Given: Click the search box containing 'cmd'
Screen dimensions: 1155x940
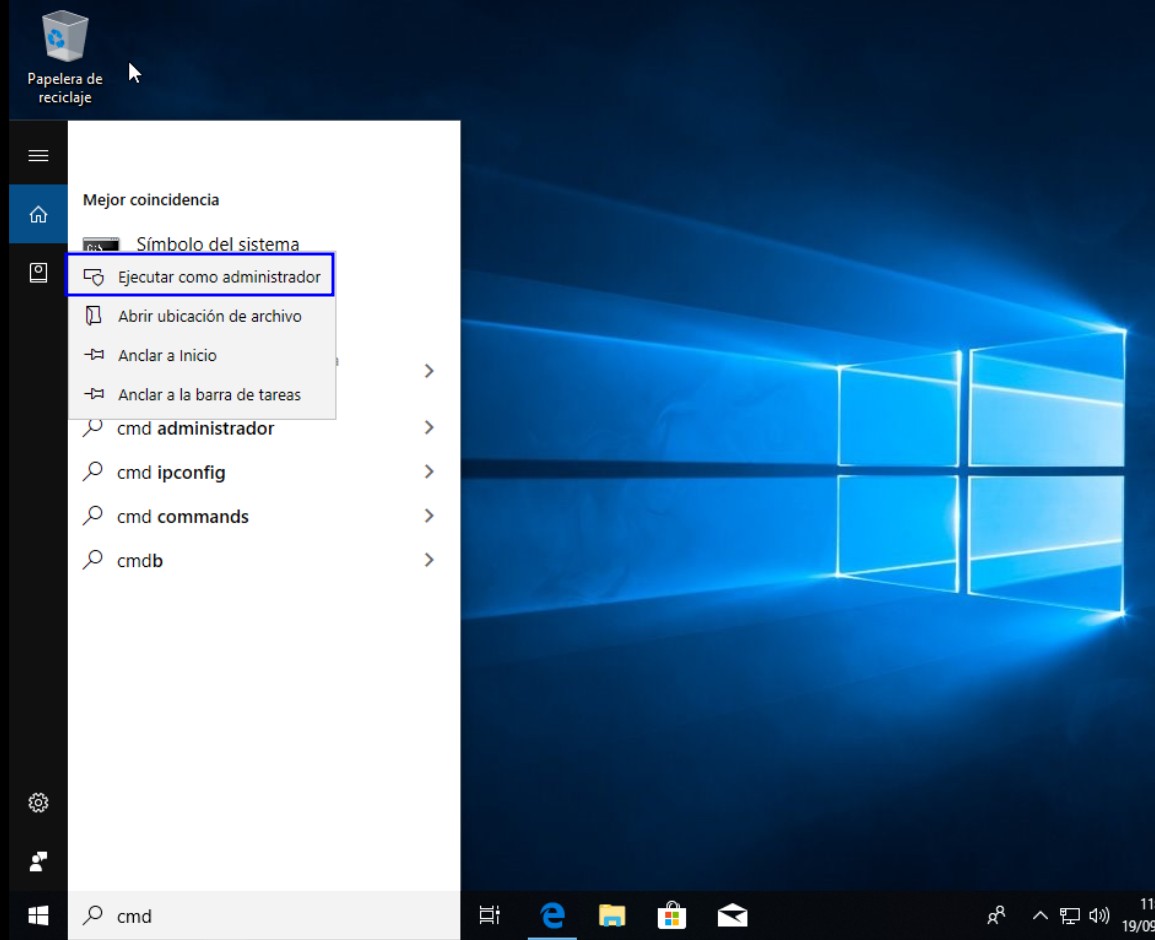Looking at the screenshot, I should (x=264, y=916).
